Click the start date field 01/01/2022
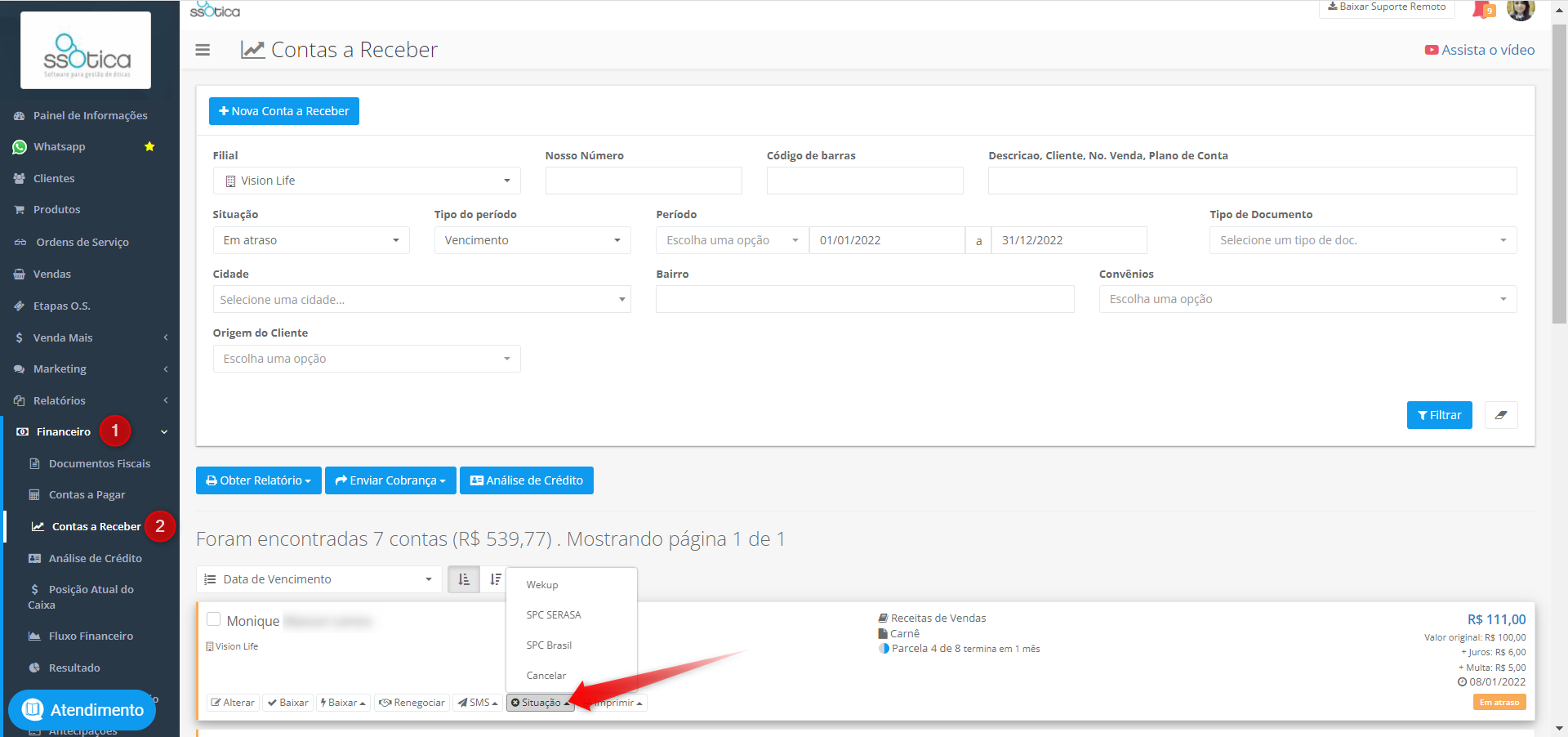Screen dimensions: 1568x737 point(887,240)
